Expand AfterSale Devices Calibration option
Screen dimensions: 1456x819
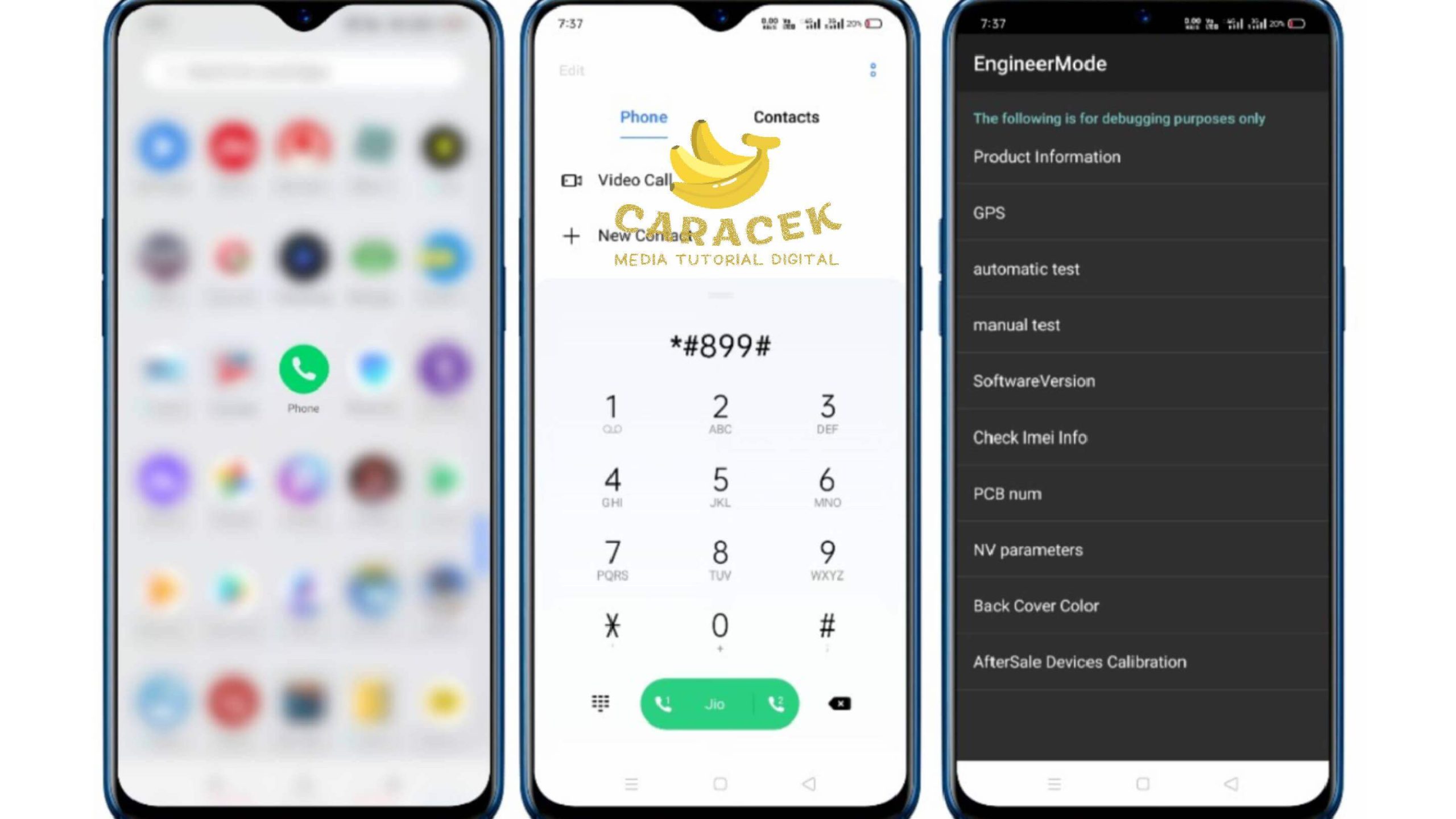click(1080, 661)
